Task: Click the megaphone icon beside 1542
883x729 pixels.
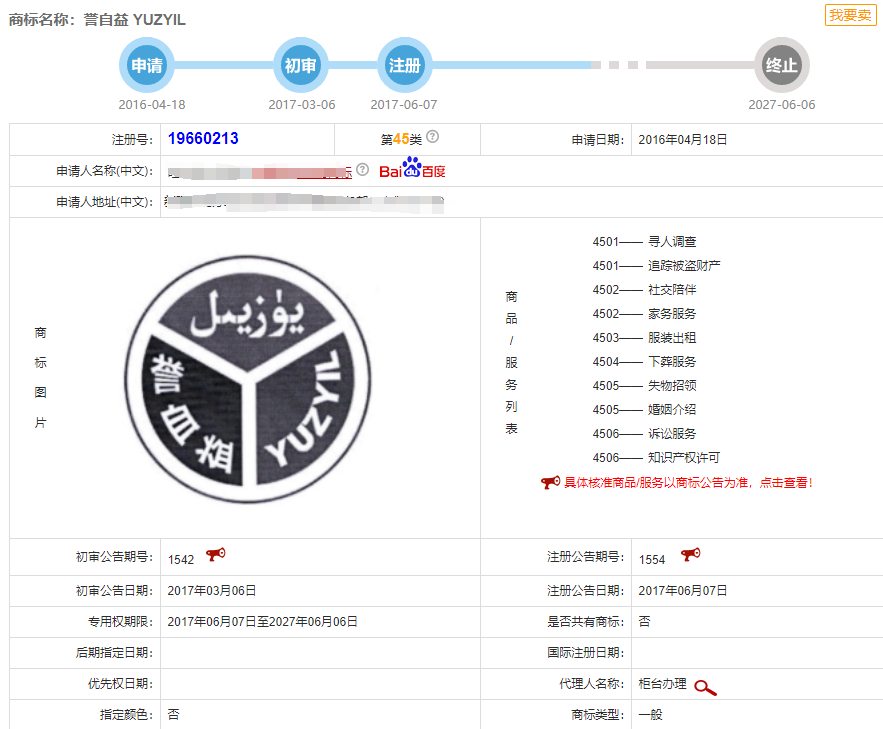Action: click(x=216, y=554)
